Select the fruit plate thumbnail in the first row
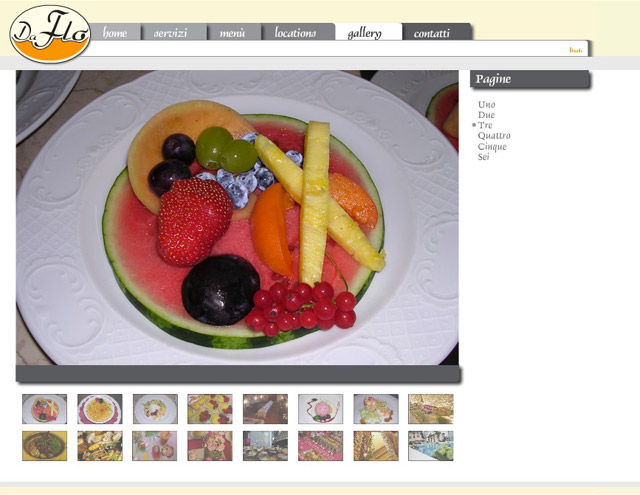Viewport: 640px width, 495px height. 44,409
